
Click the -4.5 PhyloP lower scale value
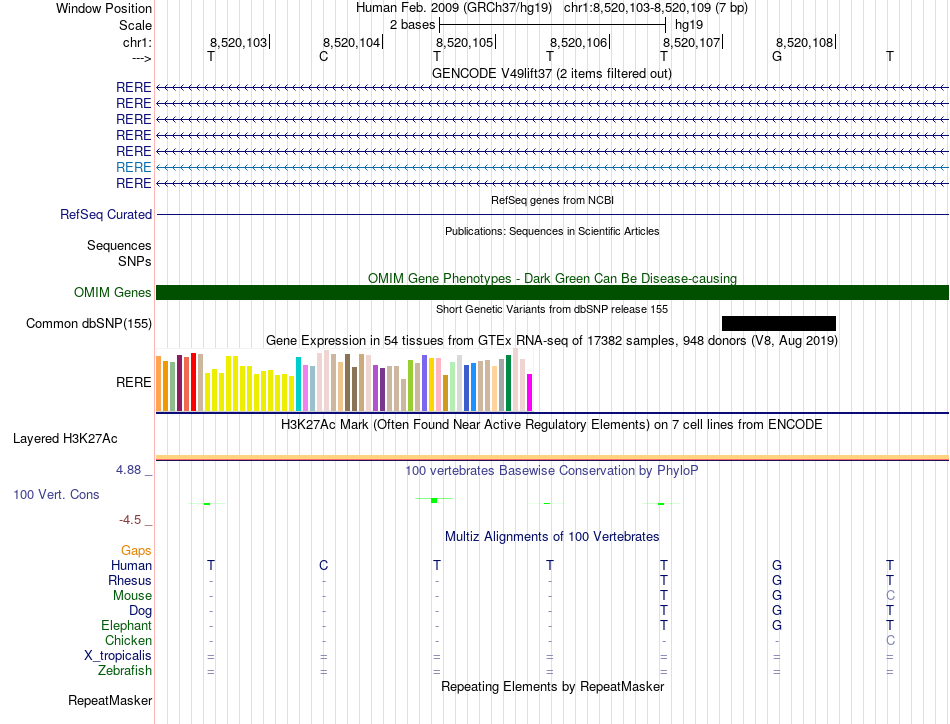point(130,520)
